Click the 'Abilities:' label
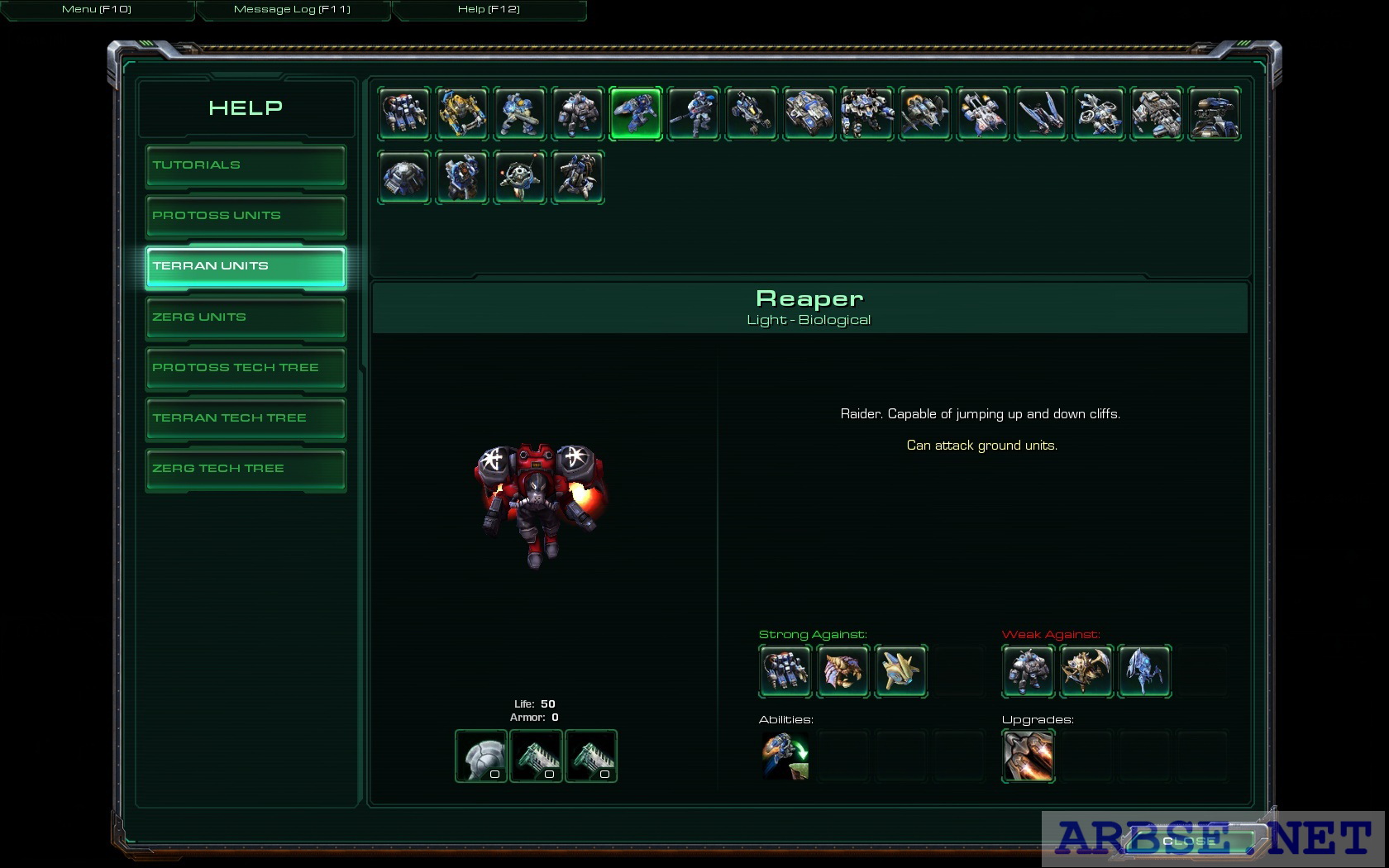Image resolution: width=1389 pixels, height=868 pixels. (x=786, y=720)
